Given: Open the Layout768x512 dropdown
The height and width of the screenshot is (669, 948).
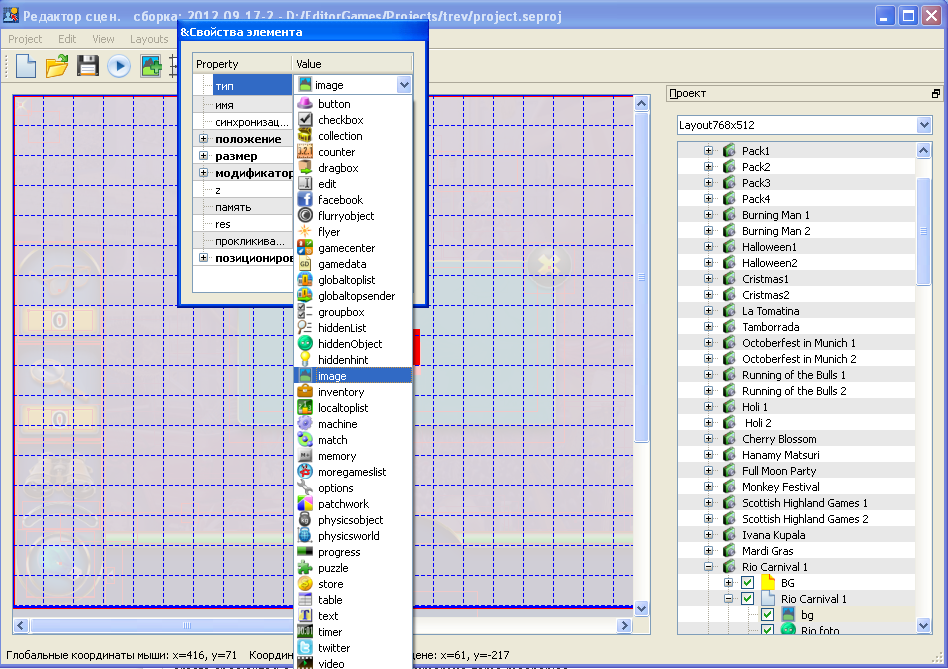Looking at the screenshot, I should point(804,125).
